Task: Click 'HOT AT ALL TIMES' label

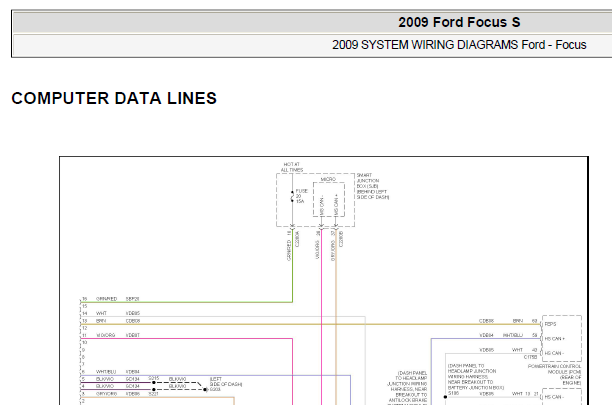Action: (x=292, y=167)
